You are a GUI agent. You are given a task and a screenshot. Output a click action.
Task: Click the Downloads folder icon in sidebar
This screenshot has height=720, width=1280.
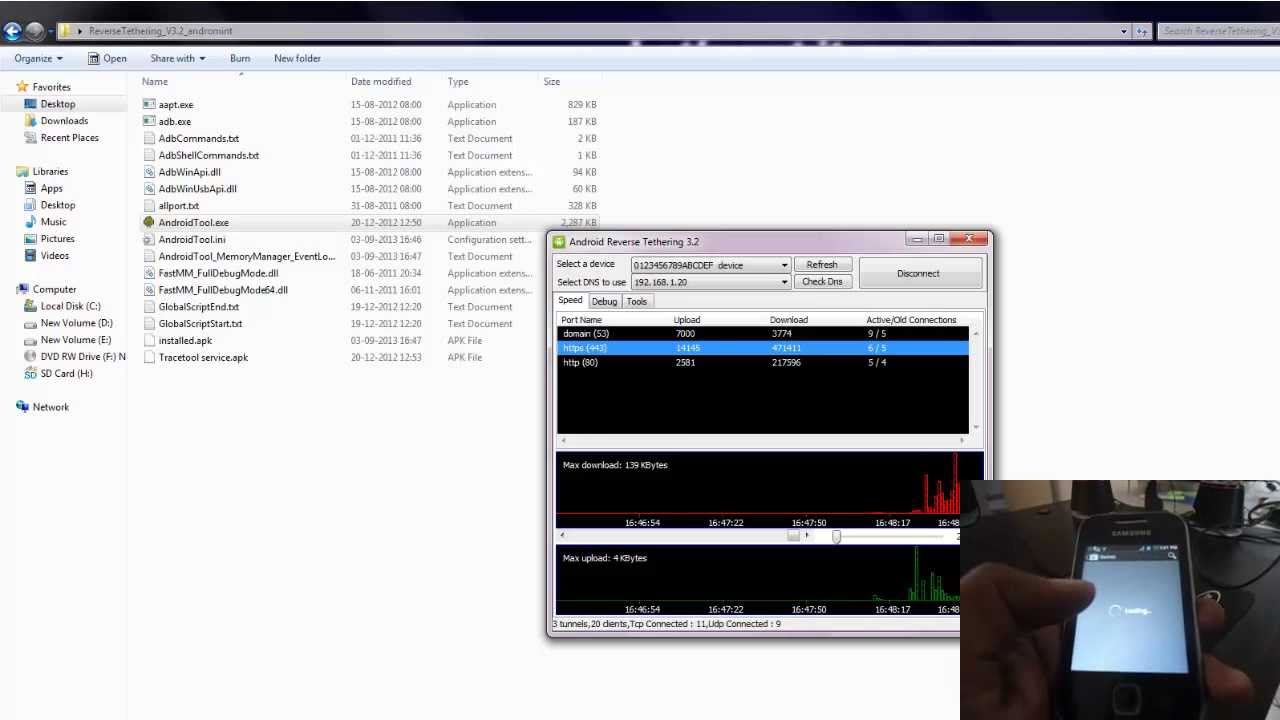click(30, 121)
